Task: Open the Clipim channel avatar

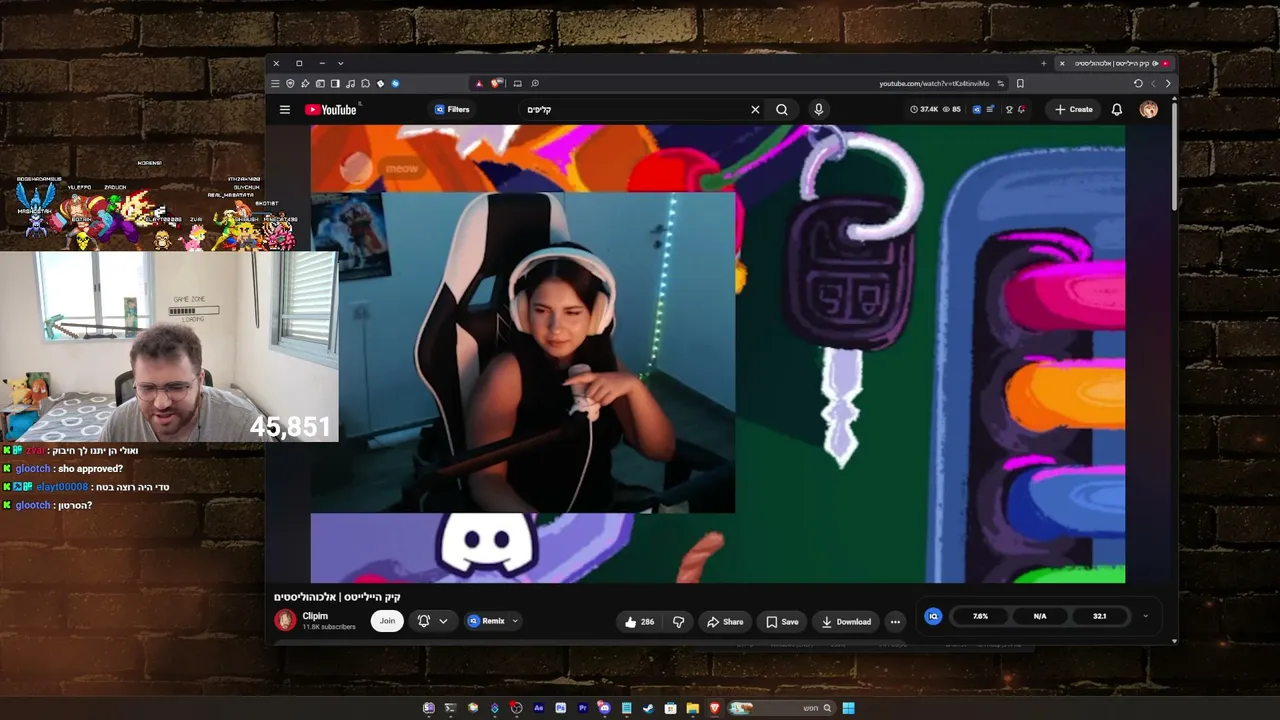Action: click(x=286, y=621)
